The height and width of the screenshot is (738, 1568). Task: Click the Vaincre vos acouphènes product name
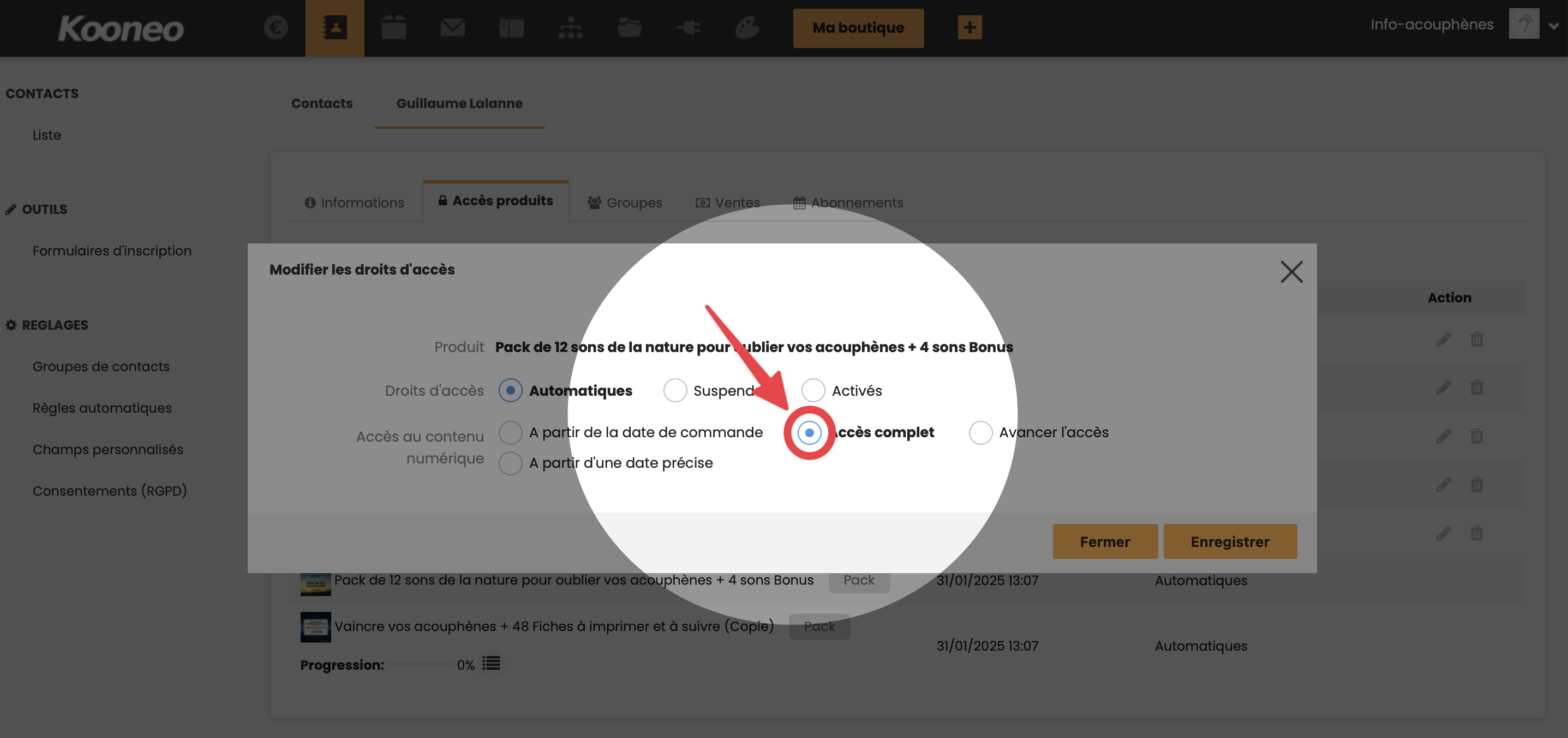click(x=554, y=627)
